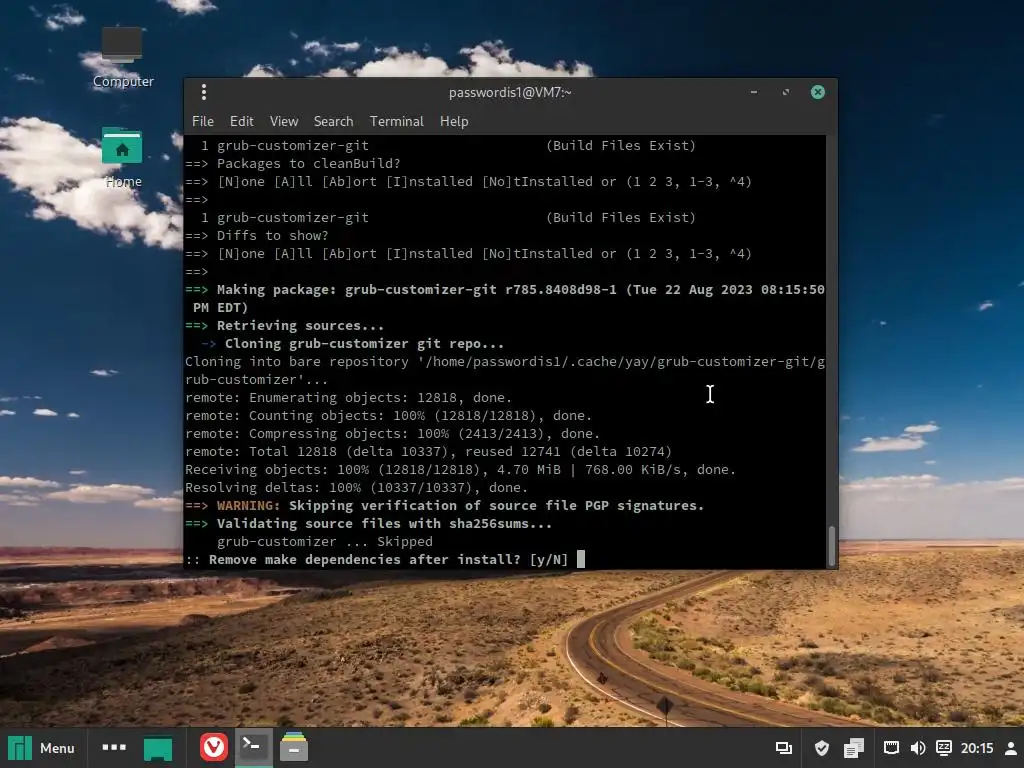The width and height of the screenshot is (1024, 768).
Task: Click the power manager zz tray icon
Action: (944, 748)
